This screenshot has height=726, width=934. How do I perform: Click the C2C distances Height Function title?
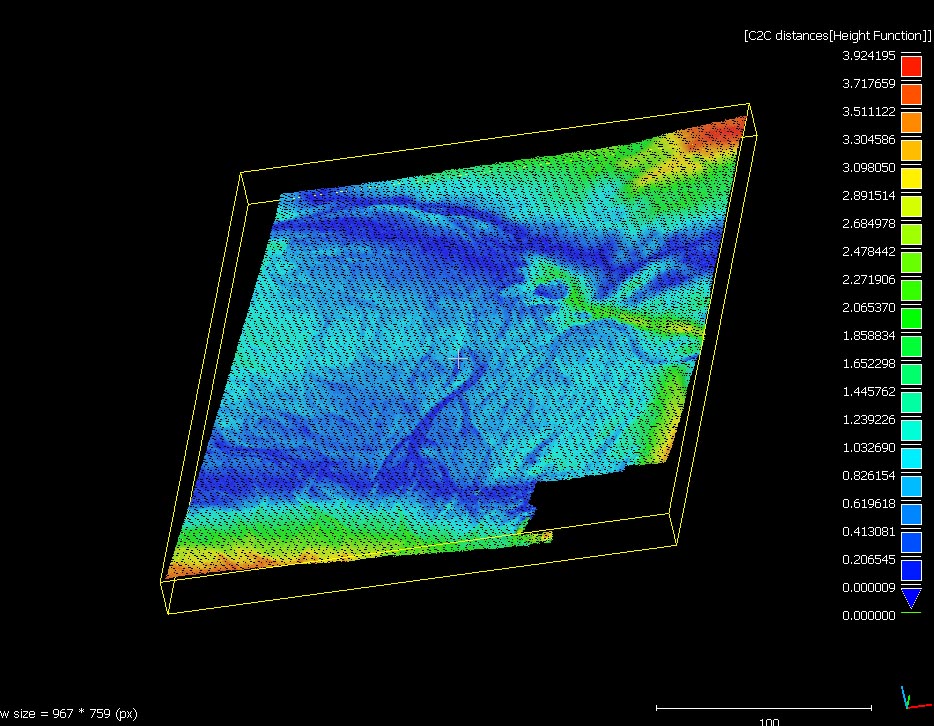pyautogui.click(x=836, y=34)
